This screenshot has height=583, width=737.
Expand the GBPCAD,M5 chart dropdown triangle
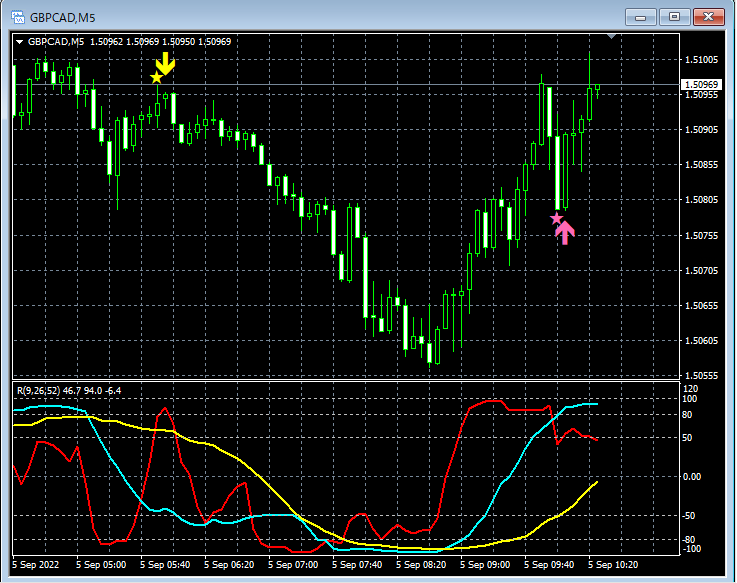coord(20,42)
